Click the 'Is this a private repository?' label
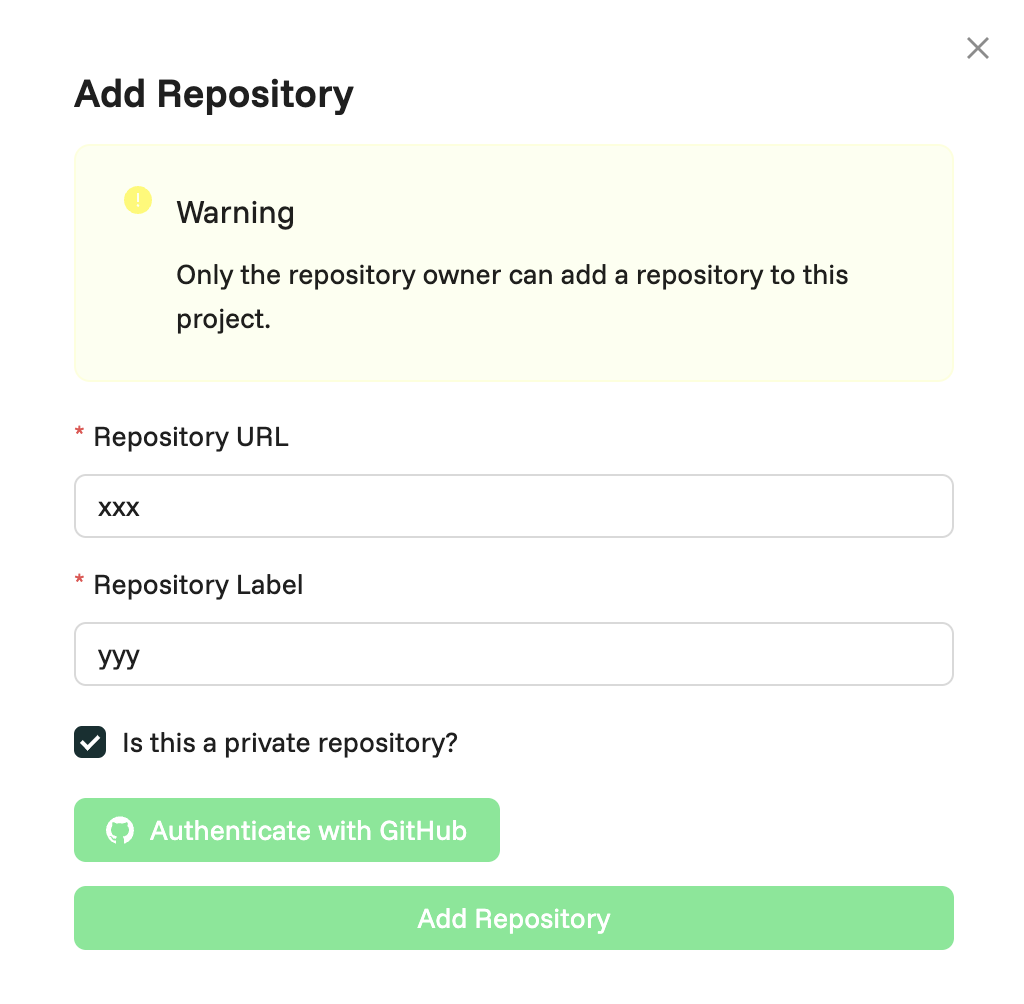The image size is (1024, 1004). click(x=289, y=743)
